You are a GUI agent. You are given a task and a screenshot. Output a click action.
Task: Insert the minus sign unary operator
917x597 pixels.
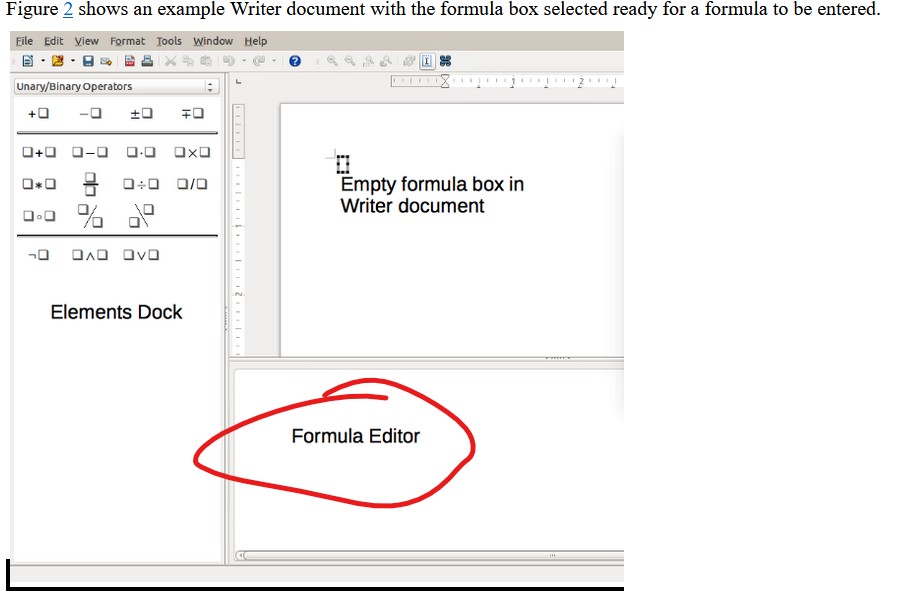point(90,113)
